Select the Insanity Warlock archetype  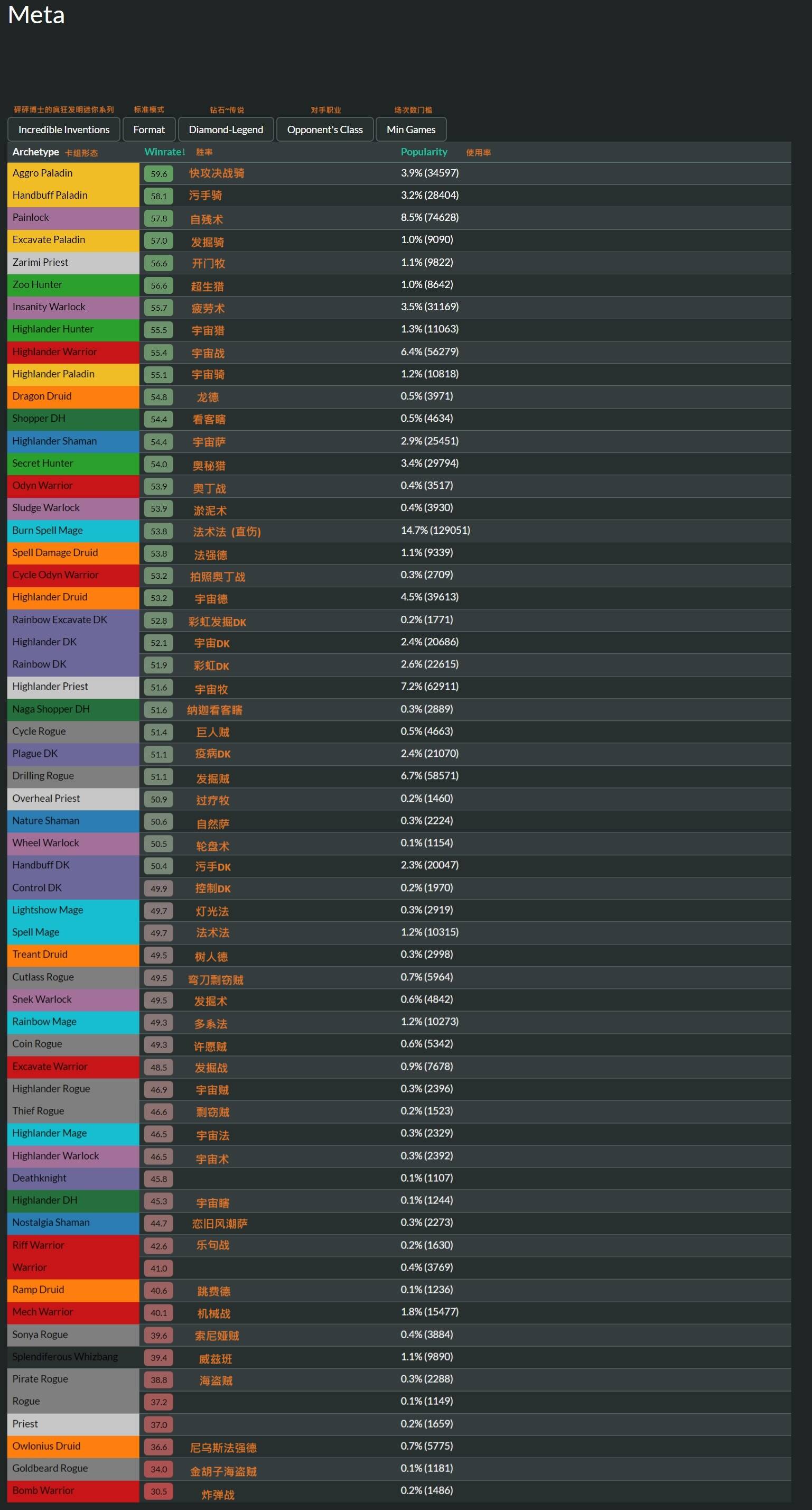[73, 307]
